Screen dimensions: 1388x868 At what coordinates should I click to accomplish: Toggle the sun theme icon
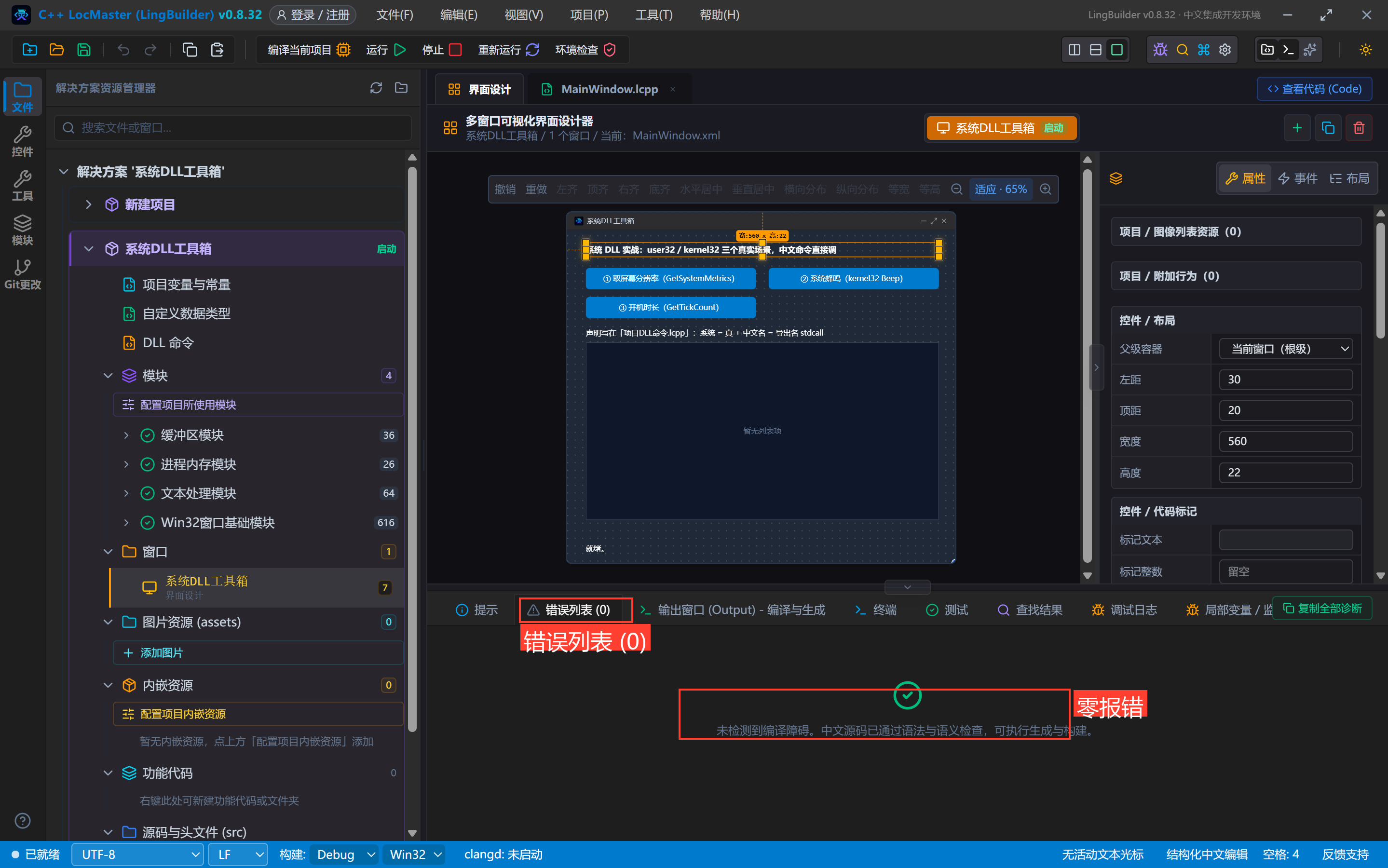[1366, 50]
